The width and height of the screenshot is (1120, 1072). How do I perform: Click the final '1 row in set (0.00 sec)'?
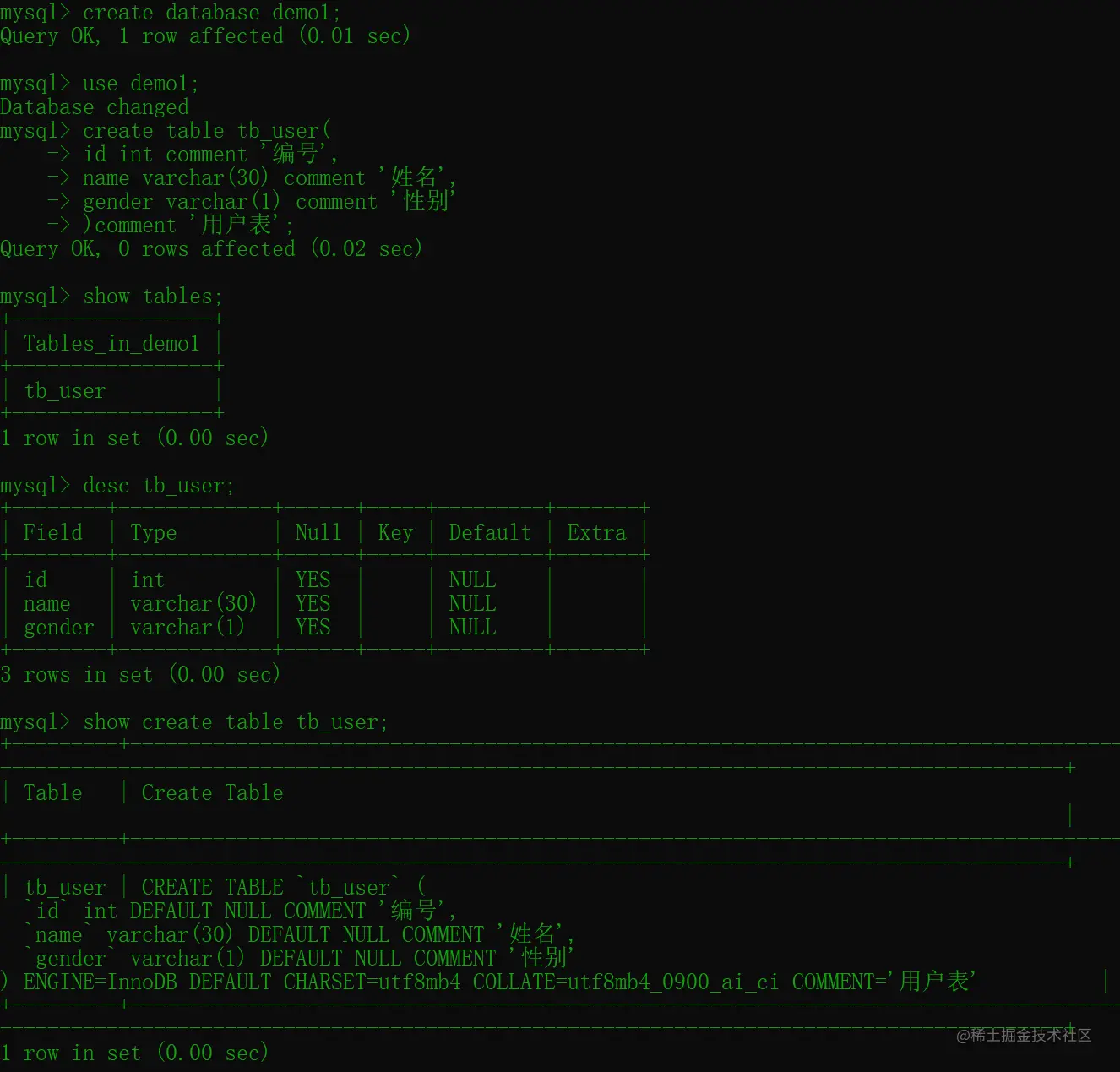click(x=133, y=1053)
